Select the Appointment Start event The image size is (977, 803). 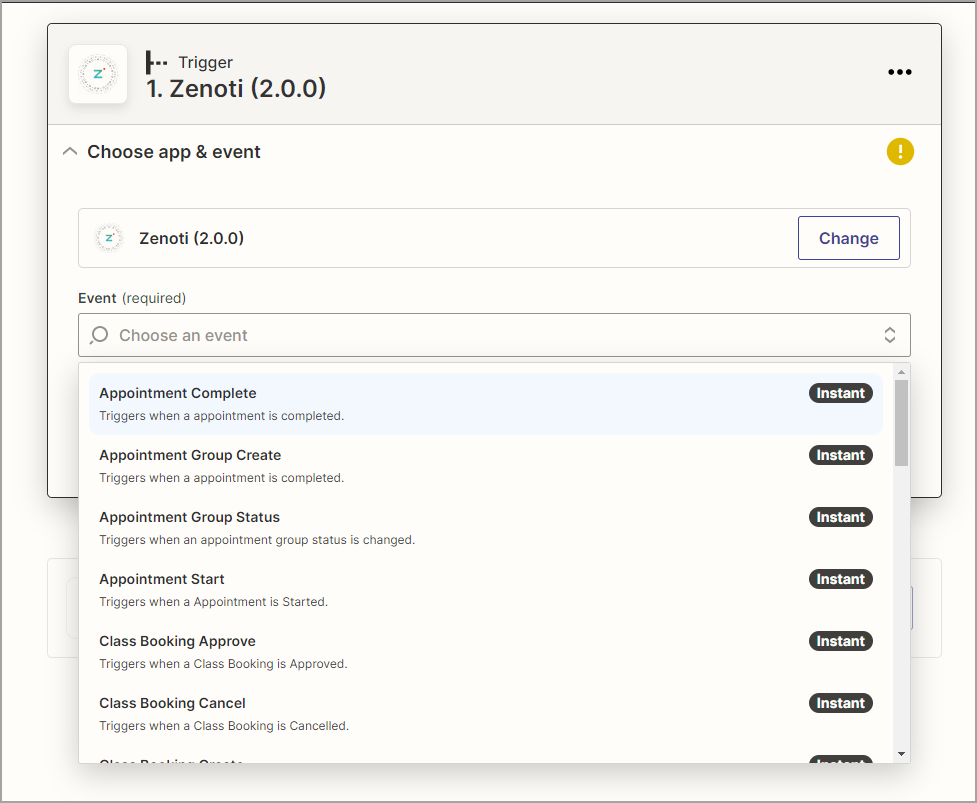[x=486, y=590]
